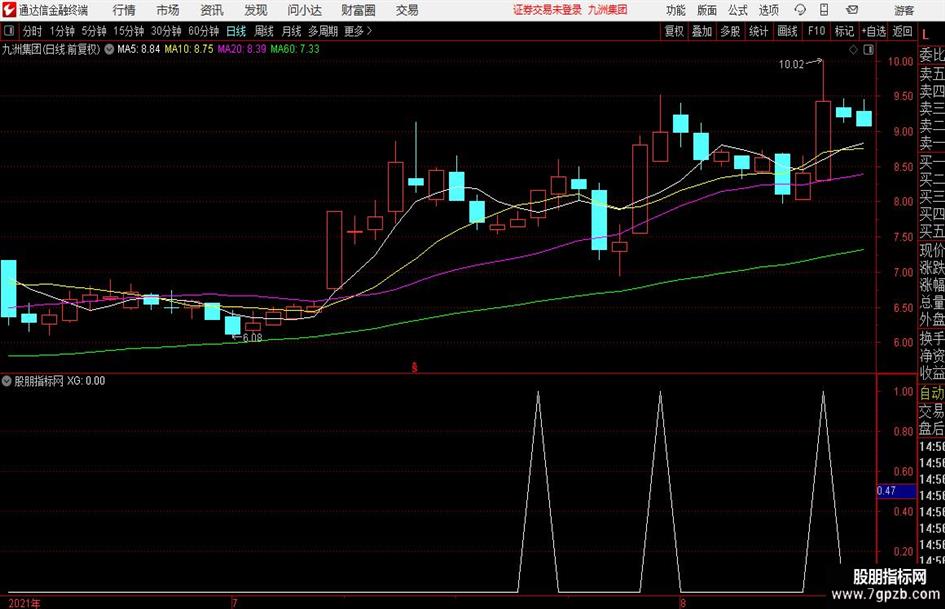The image size is (945, 609).
Task: Select the 多周期 multi-period tab
Action: [x=323, y=31]
